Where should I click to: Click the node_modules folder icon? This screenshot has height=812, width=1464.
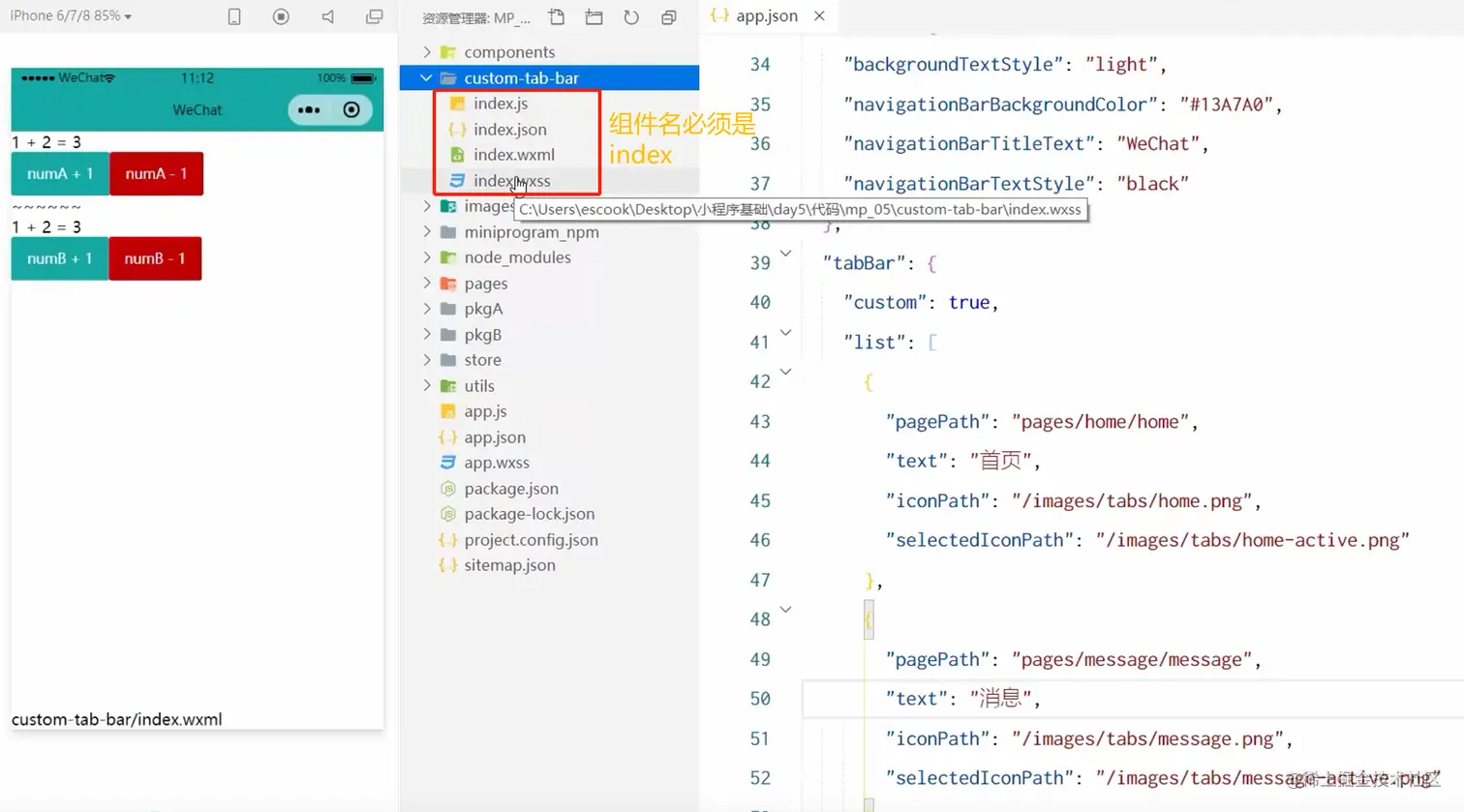pyautogui.click(x=447, y=257)
